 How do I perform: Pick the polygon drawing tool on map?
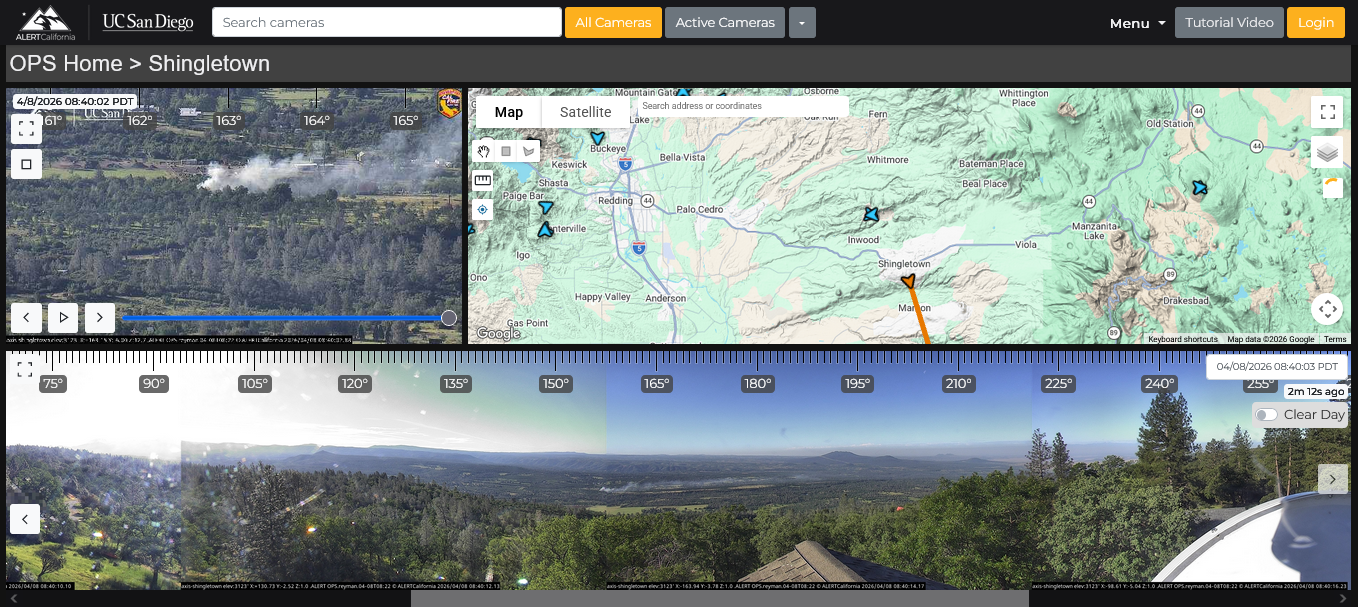coord(528,151)
